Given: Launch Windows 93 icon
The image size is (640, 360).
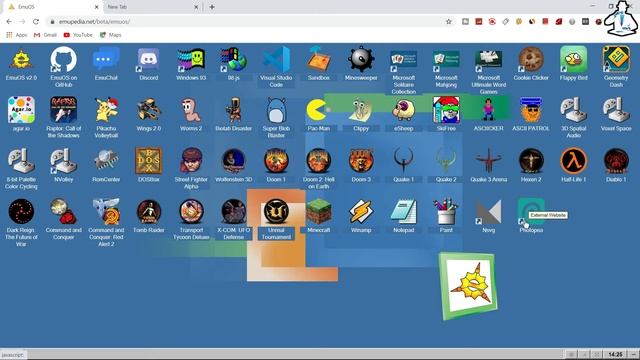Looking at the screenshot, I should point(191,60).
